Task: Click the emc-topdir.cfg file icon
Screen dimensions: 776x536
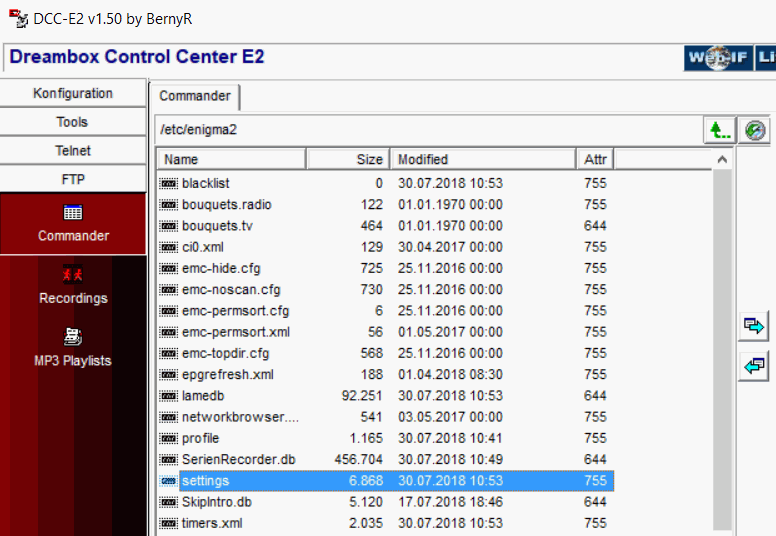Action: 169,354
